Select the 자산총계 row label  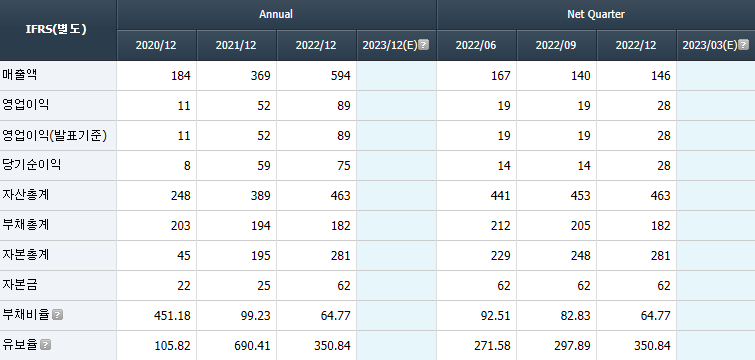click(26, 195)
